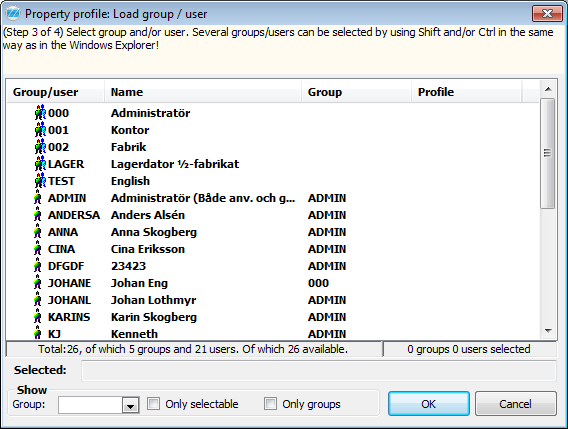Toggle the Only groups checkbox
The width and height of the screenshot is (568, 429).
270,404
